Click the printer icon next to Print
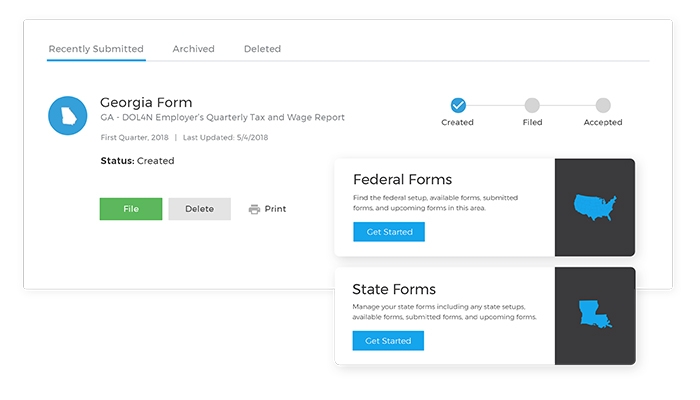 click(254, 209)
